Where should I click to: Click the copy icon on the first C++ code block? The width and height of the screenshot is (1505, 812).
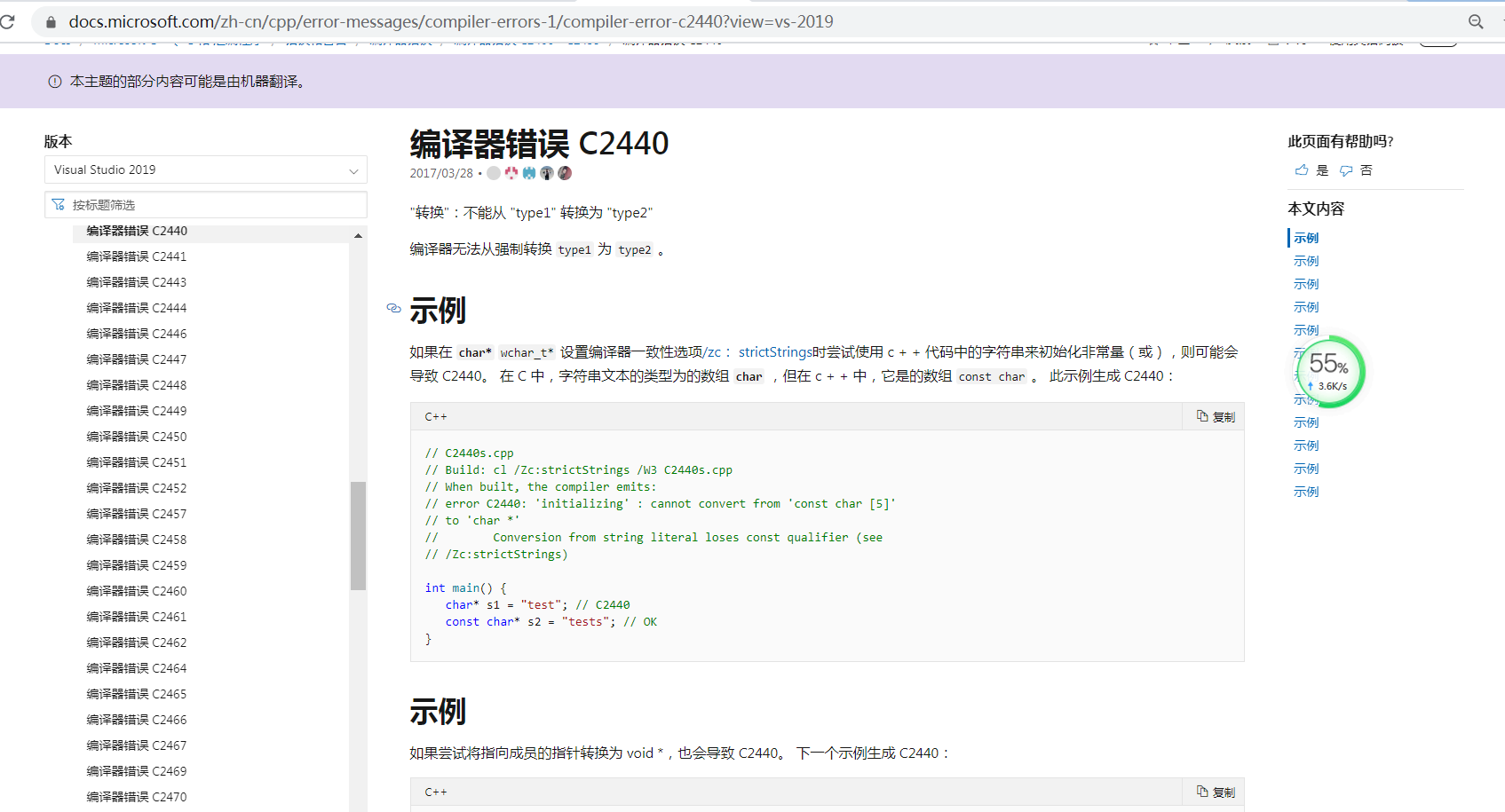click(1203, 416)
